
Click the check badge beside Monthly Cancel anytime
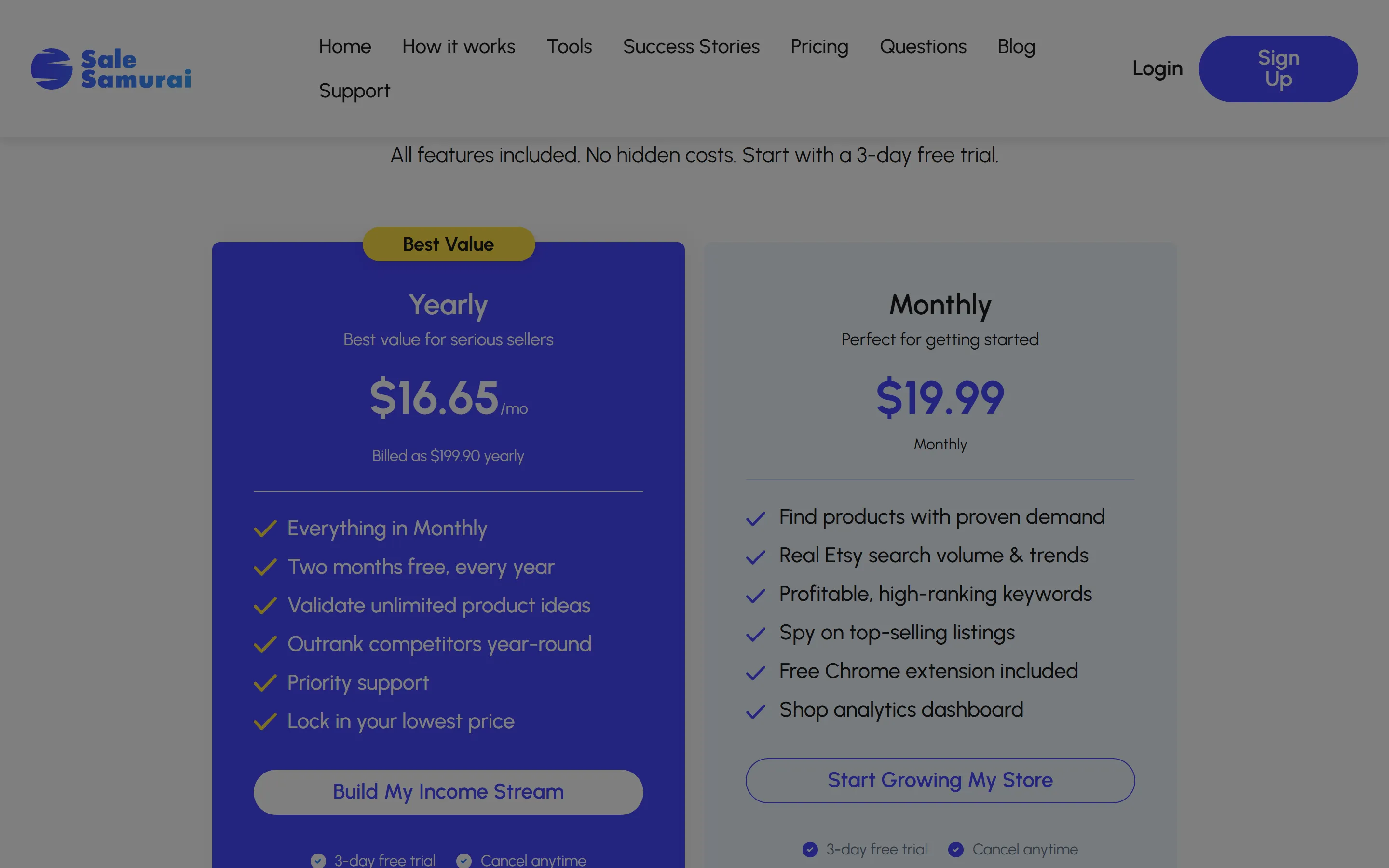click(955, 849)
